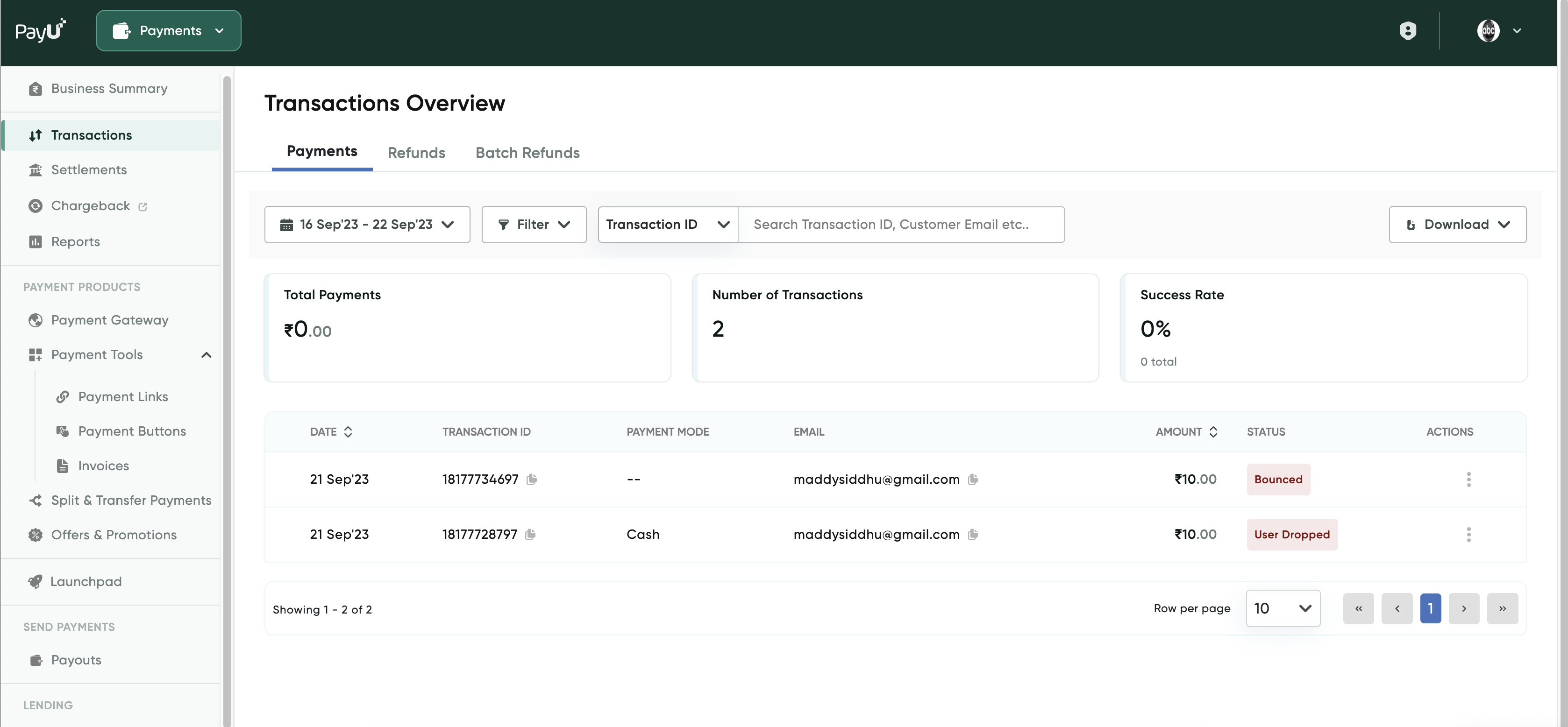Focus the Search Transaction ID input field

[x=901, y=225]
